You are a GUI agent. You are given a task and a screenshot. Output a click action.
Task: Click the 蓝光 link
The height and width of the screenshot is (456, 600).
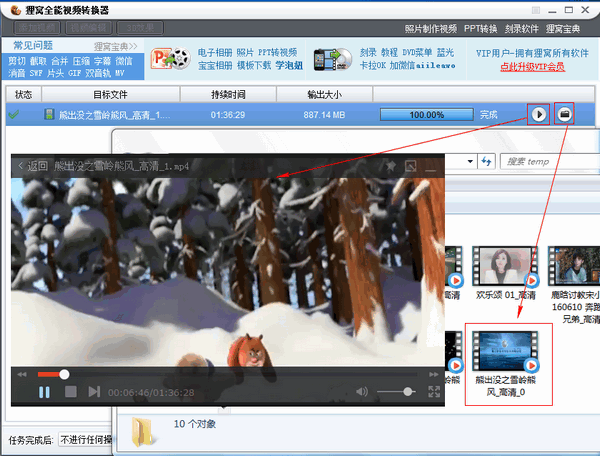tap(445, 52)
